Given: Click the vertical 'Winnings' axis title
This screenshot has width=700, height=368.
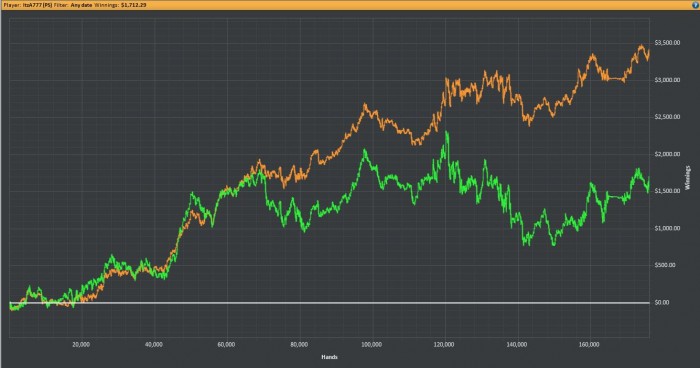Looking at the screenshot, I should (688, 177).
